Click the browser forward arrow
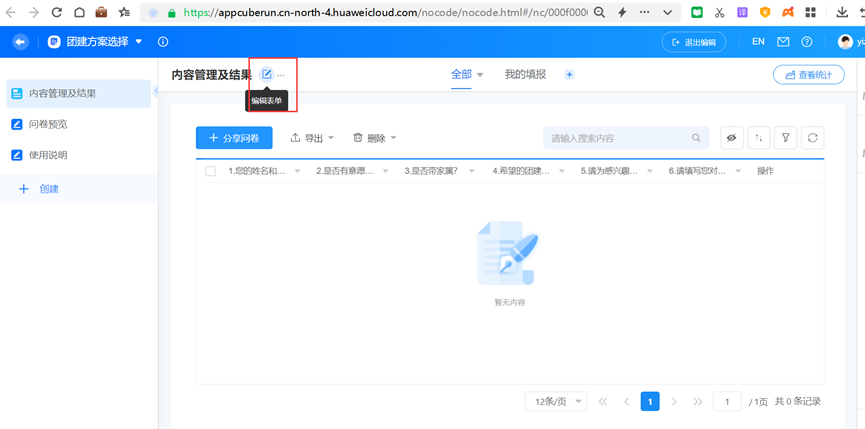 point(34,13)
